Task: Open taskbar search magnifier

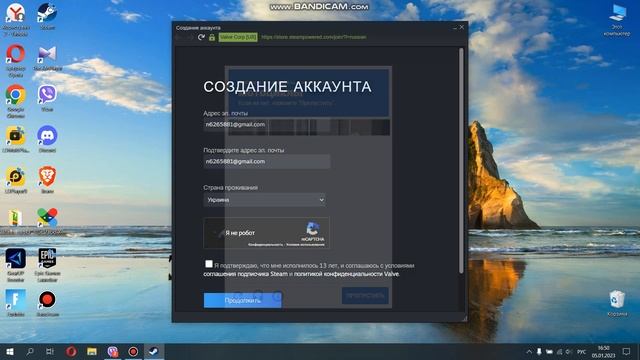Action: coord(30,351)
